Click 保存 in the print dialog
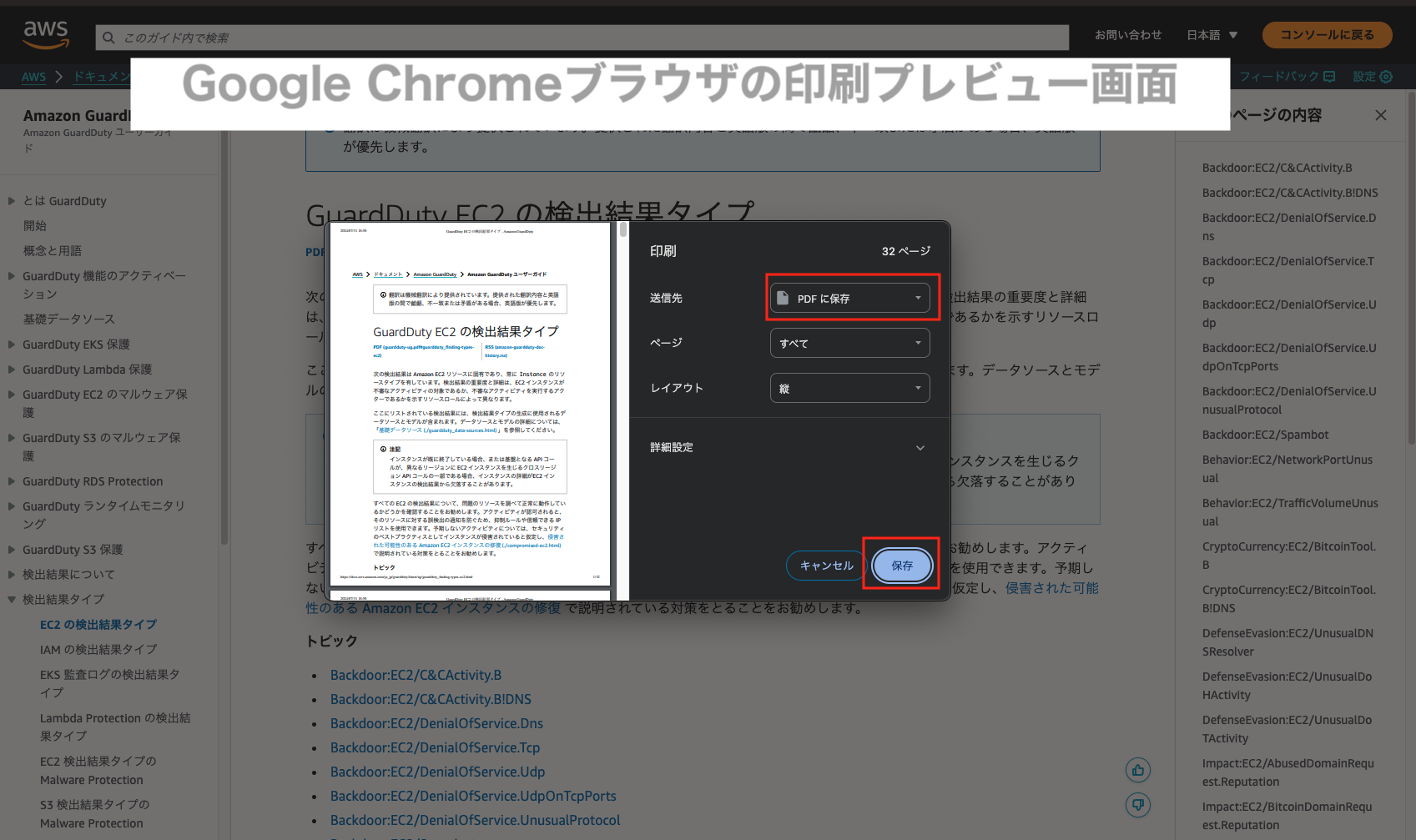This screenshot has height=840, width=1416. tap(902, 566)
